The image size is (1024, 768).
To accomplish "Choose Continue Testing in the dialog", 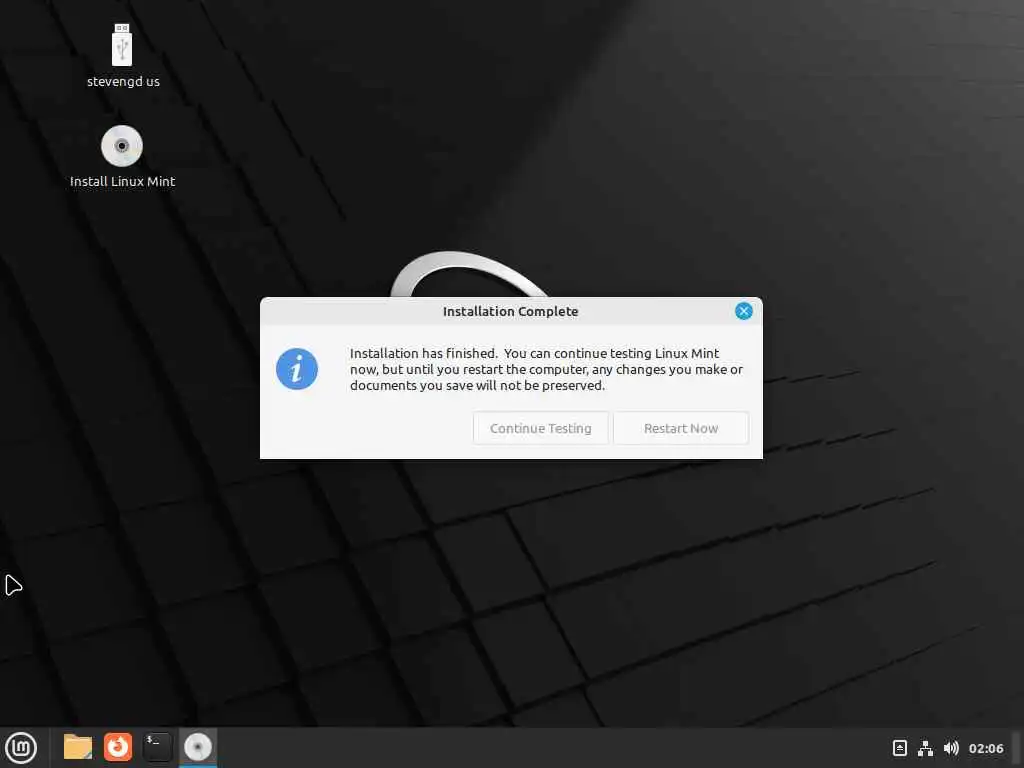I will [x=541, y=428].
